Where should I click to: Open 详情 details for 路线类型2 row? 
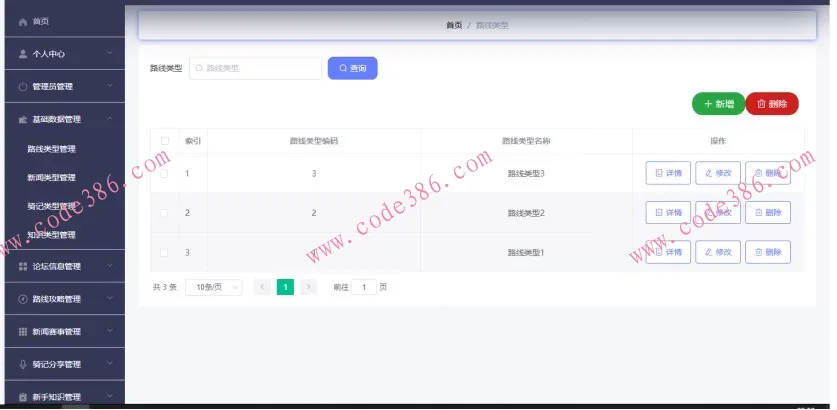[668, 212]
